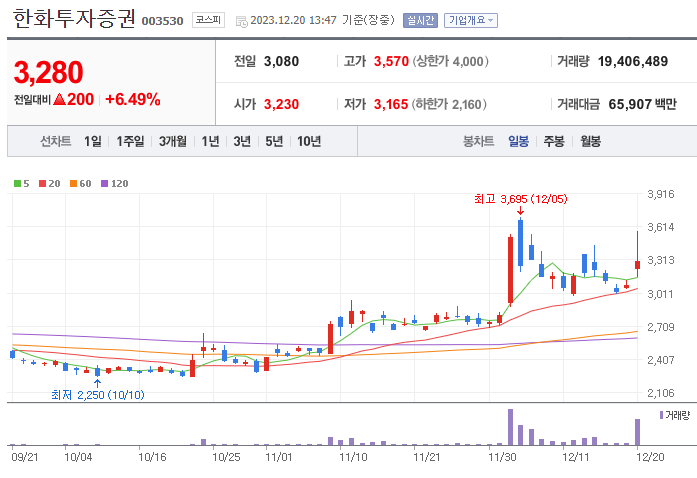Click the 선차트 section label
Viewport: 697px width, 478px height.
coord(56,141)
